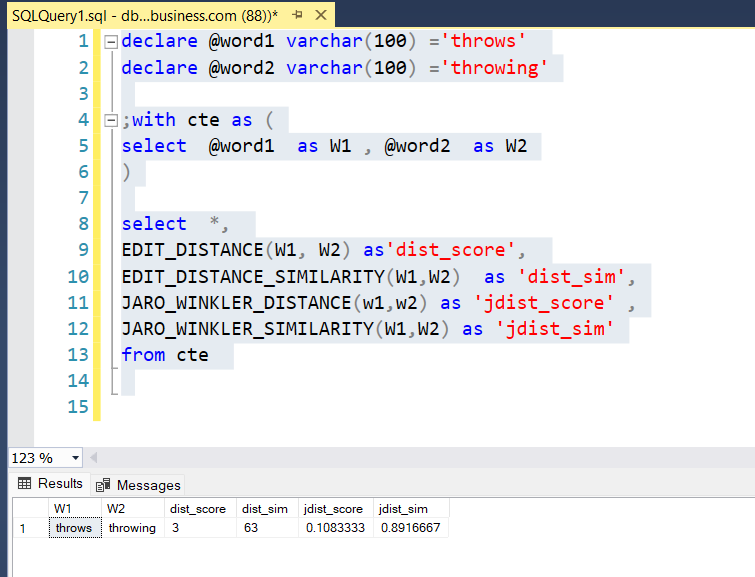Click the 0.8916667 result cell
The width and height of the screenshot is (755, 577).
[x=411, y=528]
